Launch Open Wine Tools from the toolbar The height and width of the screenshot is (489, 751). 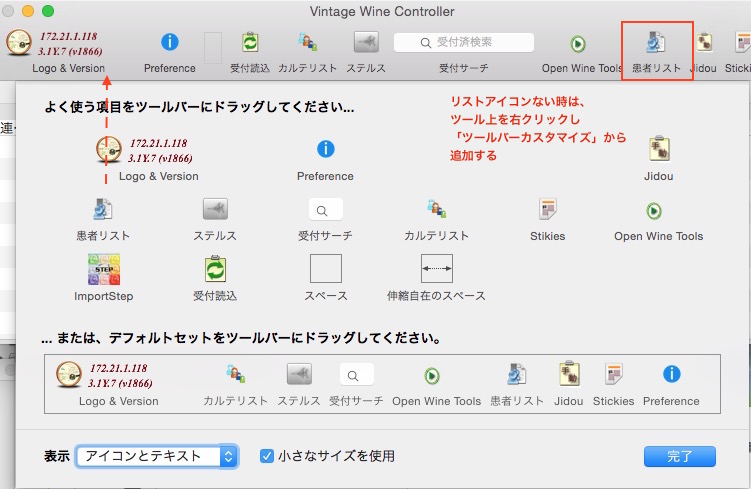click(x=578, y=44)
